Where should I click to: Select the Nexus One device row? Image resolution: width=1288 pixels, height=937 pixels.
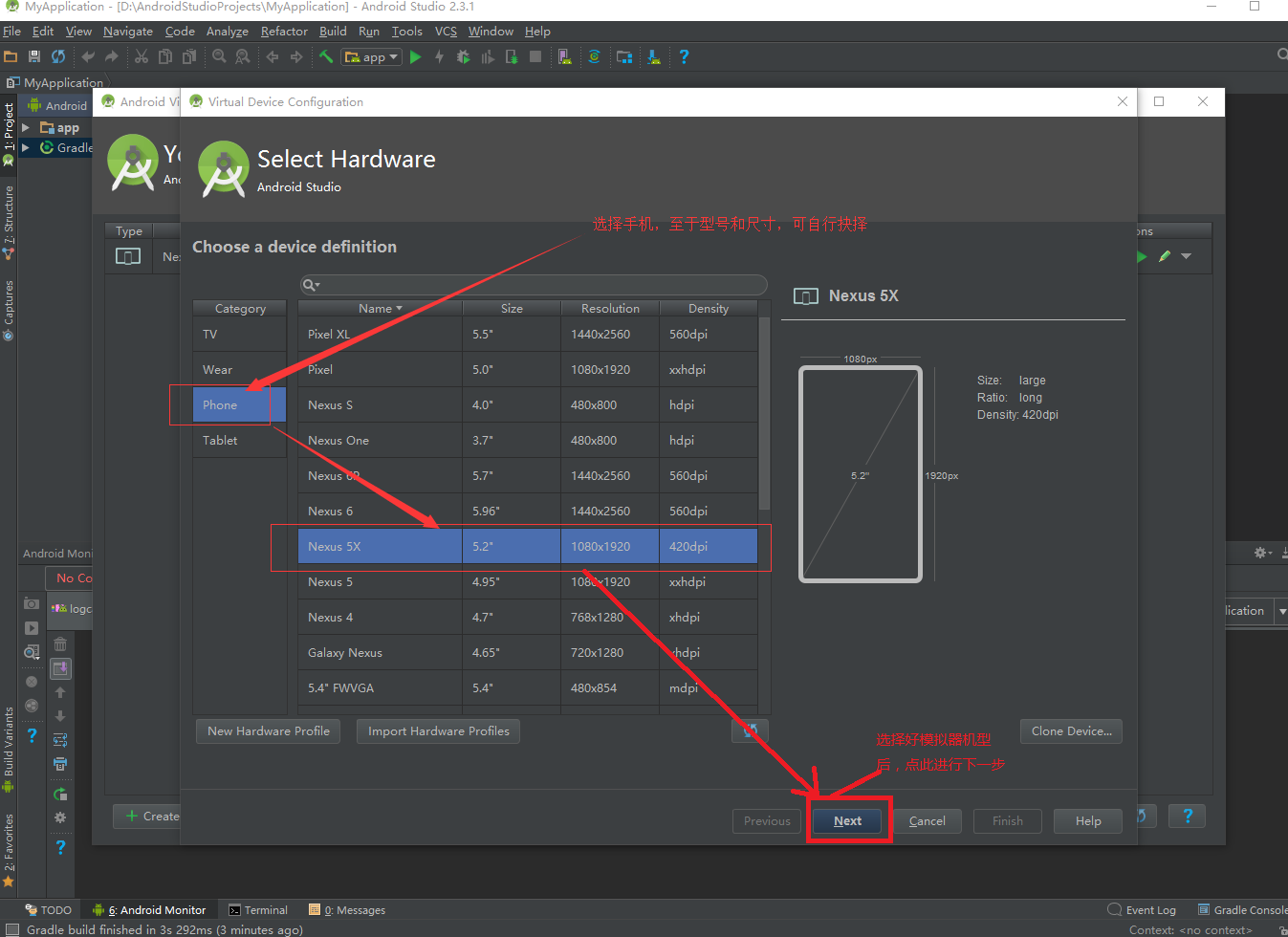click(x=528, y=440)
